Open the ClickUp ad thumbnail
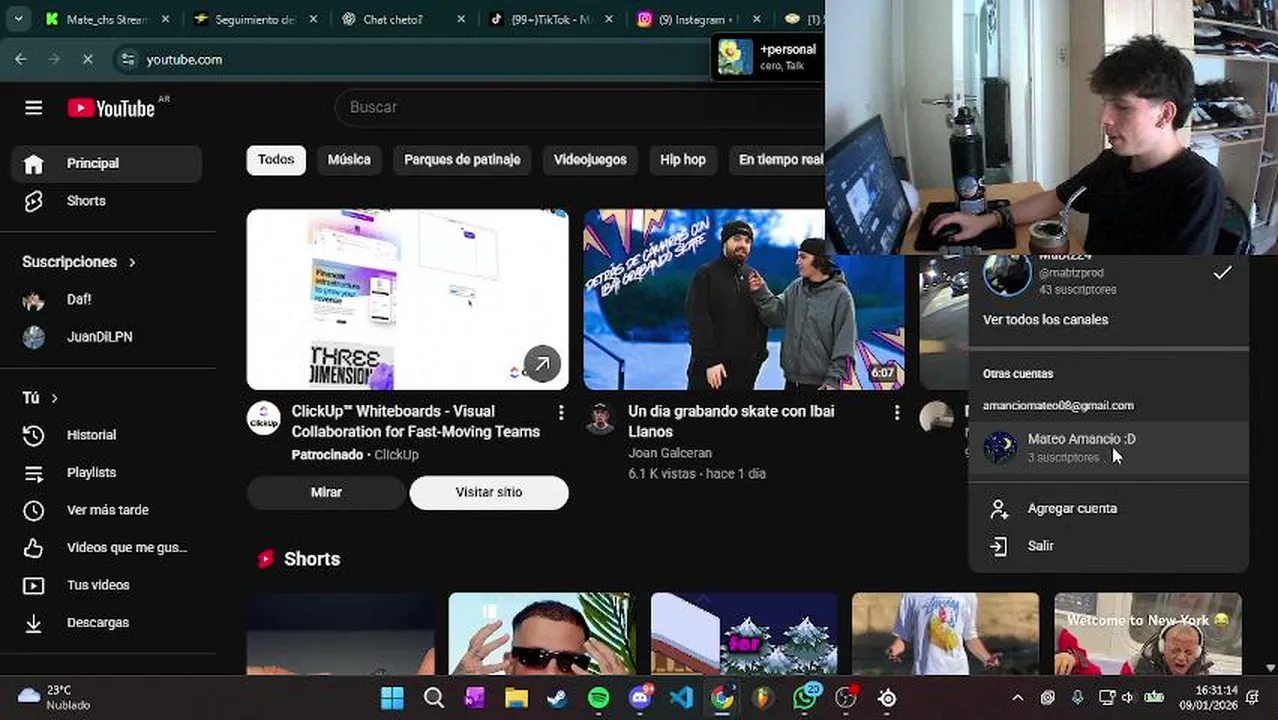The height and width of the screenshot is (720, 1278). point(408,299)
